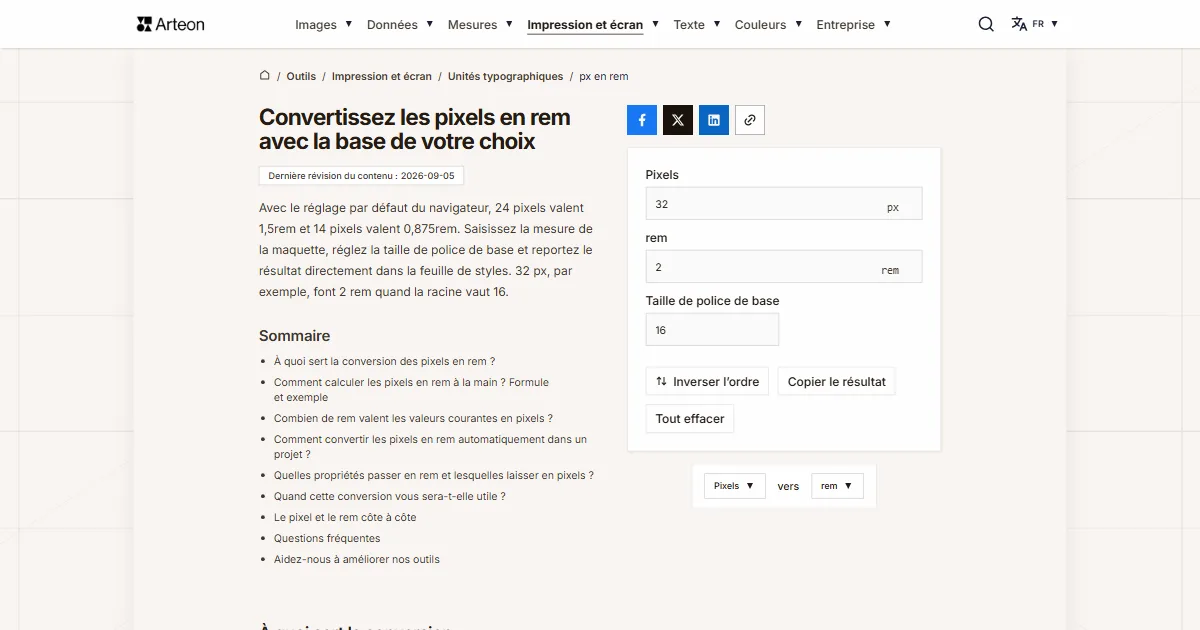This screenshot has height=630, width=1200.
Task: Click the Taille de police de base field
Action: [712, 330]
